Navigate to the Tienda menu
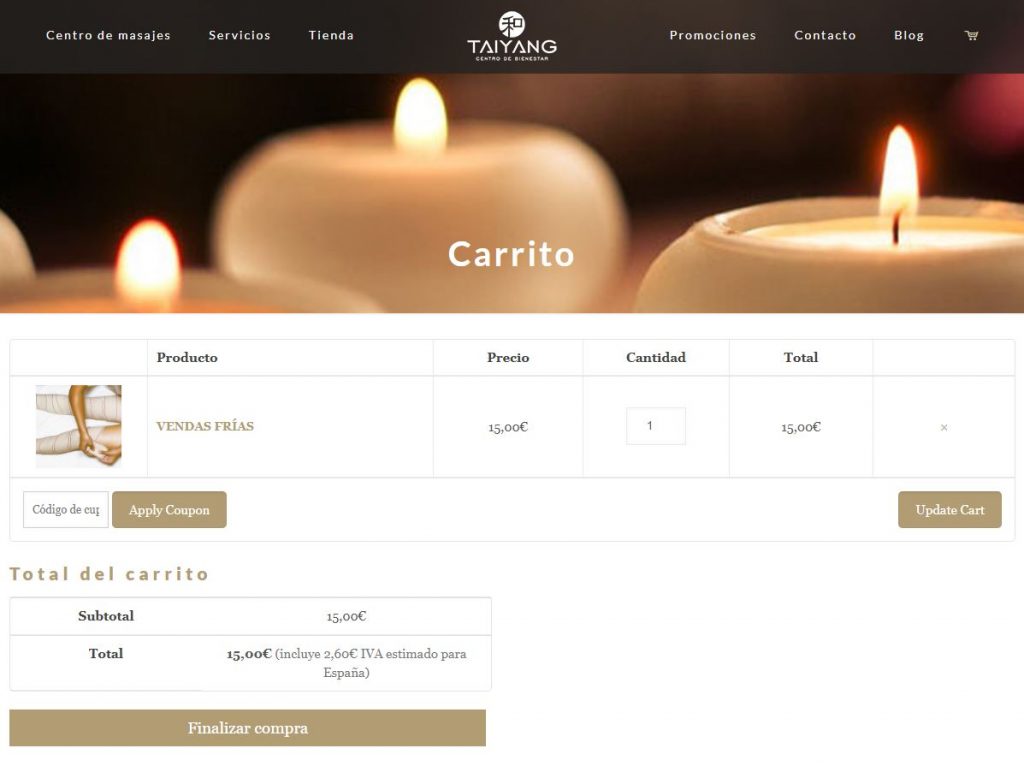 click(330, 35)
